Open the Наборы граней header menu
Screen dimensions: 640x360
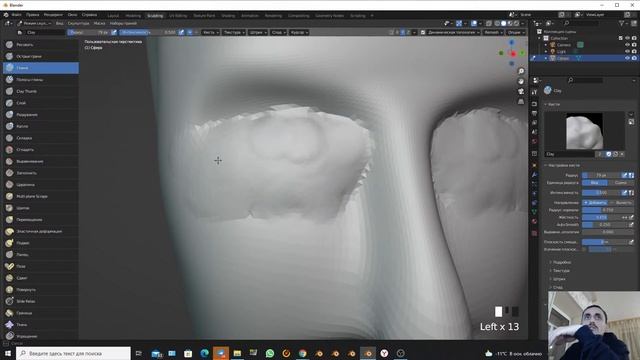tap(123, 24)
